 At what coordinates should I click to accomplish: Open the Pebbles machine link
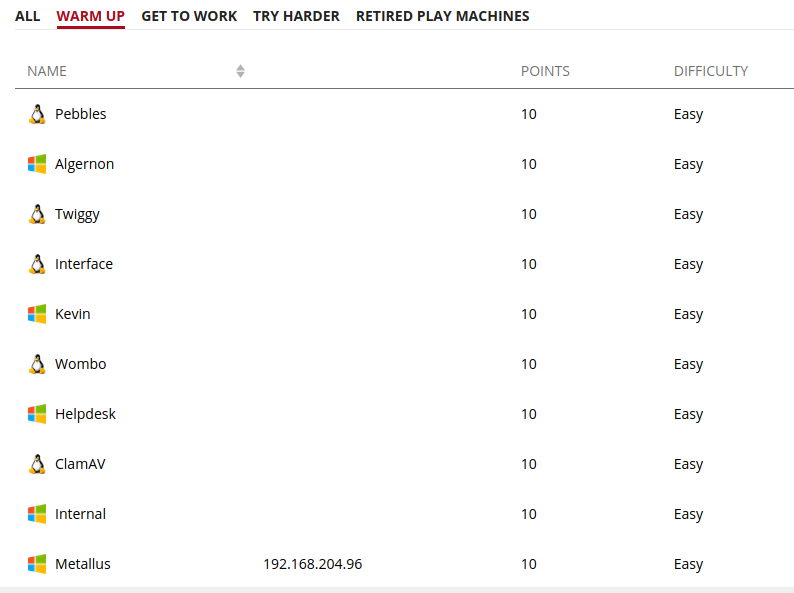tap(81, 114)
